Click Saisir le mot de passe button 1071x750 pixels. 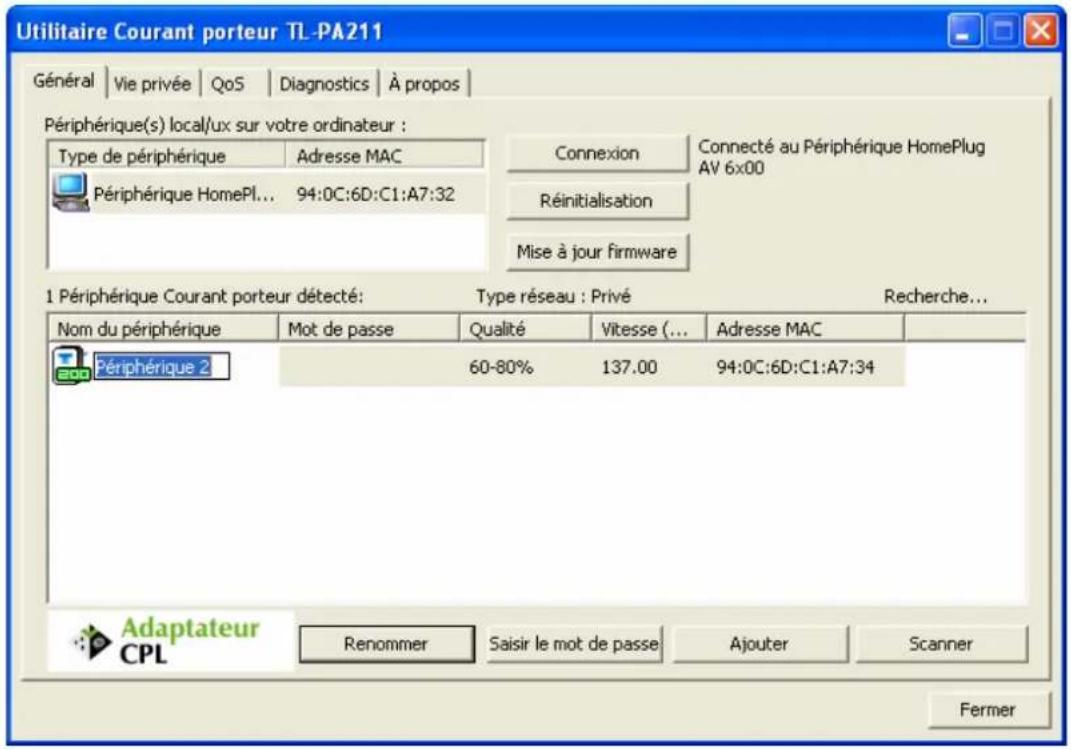point(574,643)
